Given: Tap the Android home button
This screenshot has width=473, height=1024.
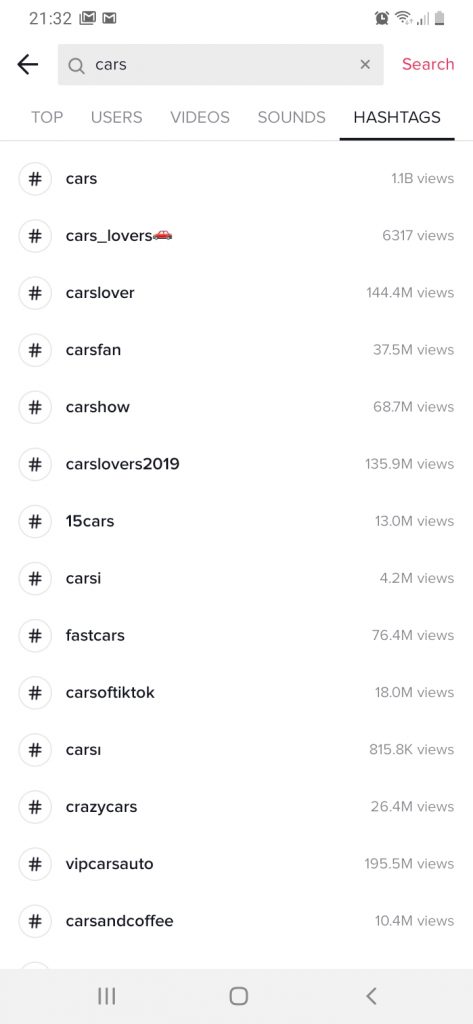Looking at the screenshot, I should (x=238, y=996).
